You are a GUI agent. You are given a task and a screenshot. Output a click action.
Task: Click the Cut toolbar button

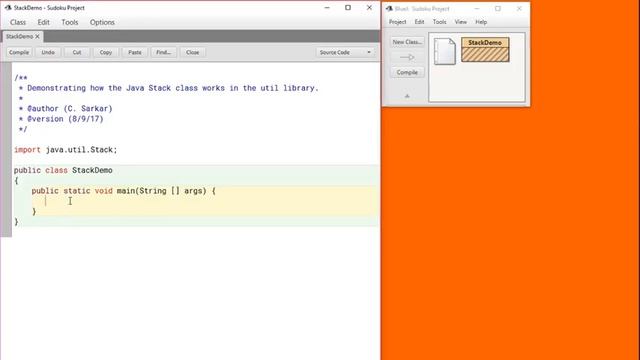[77, 52]
